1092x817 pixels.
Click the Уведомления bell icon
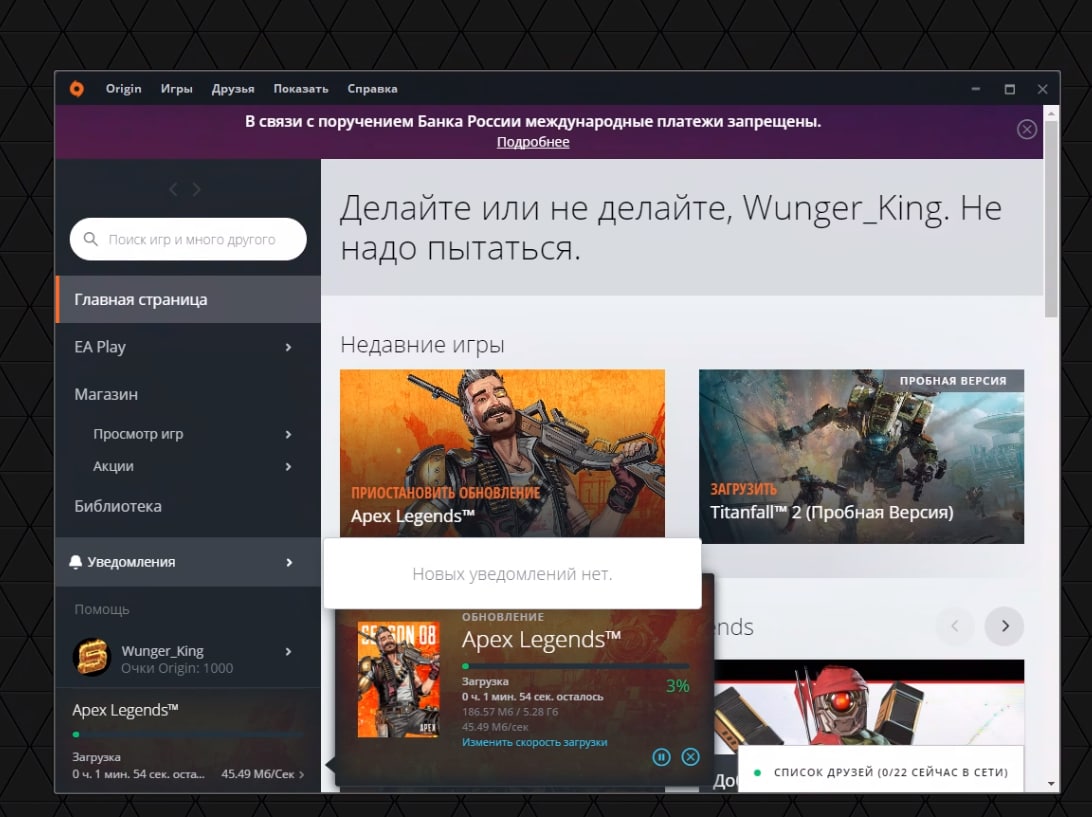coord(76,561)
